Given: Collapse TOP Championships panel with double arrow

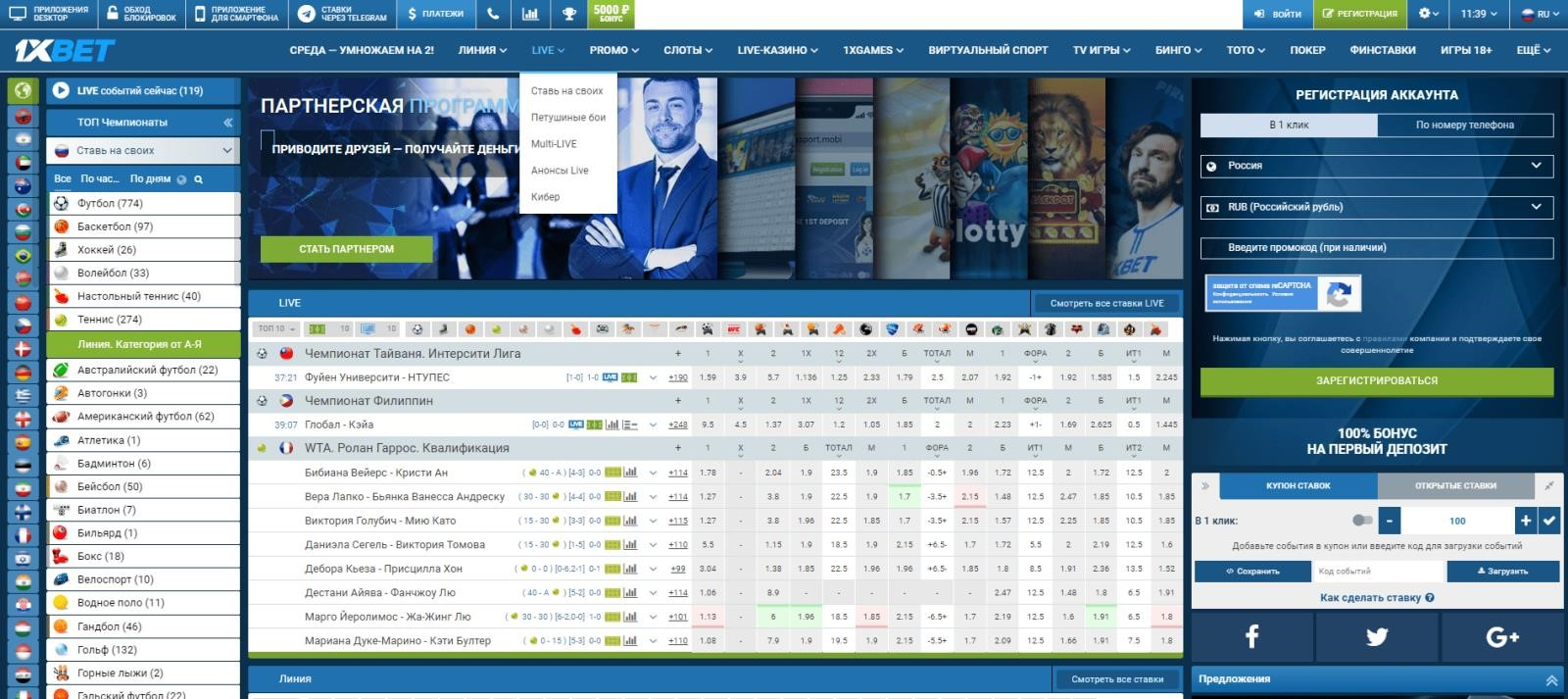Looking at the screenshot, I should pyautogui.click(x=227, y=123).
